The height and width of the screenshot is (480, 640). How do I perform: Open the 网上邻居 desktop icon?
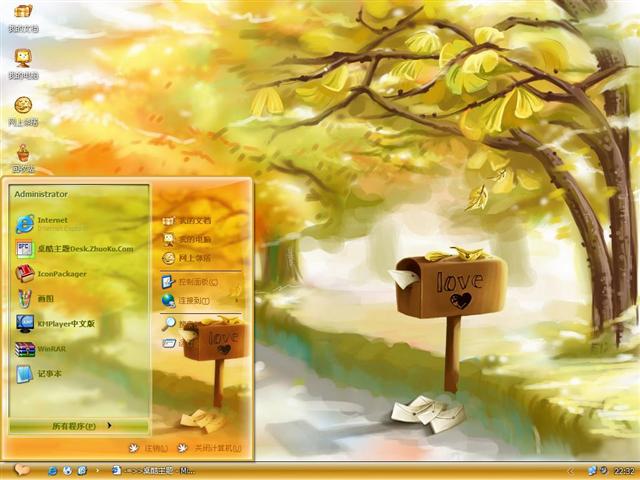[23, 111]
